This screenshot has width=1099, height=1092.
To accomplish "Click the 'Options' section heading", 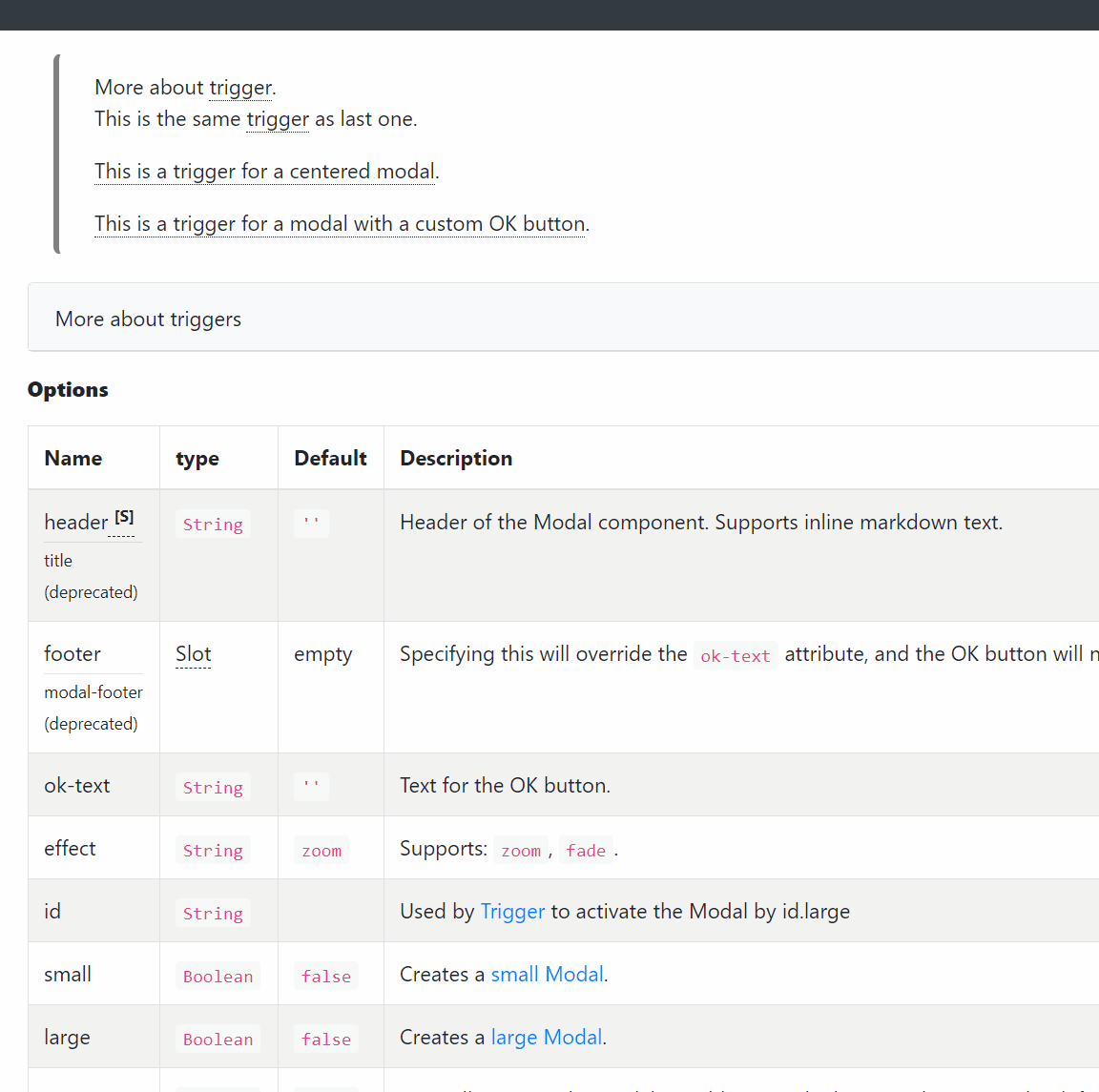I will pos(68,390).
